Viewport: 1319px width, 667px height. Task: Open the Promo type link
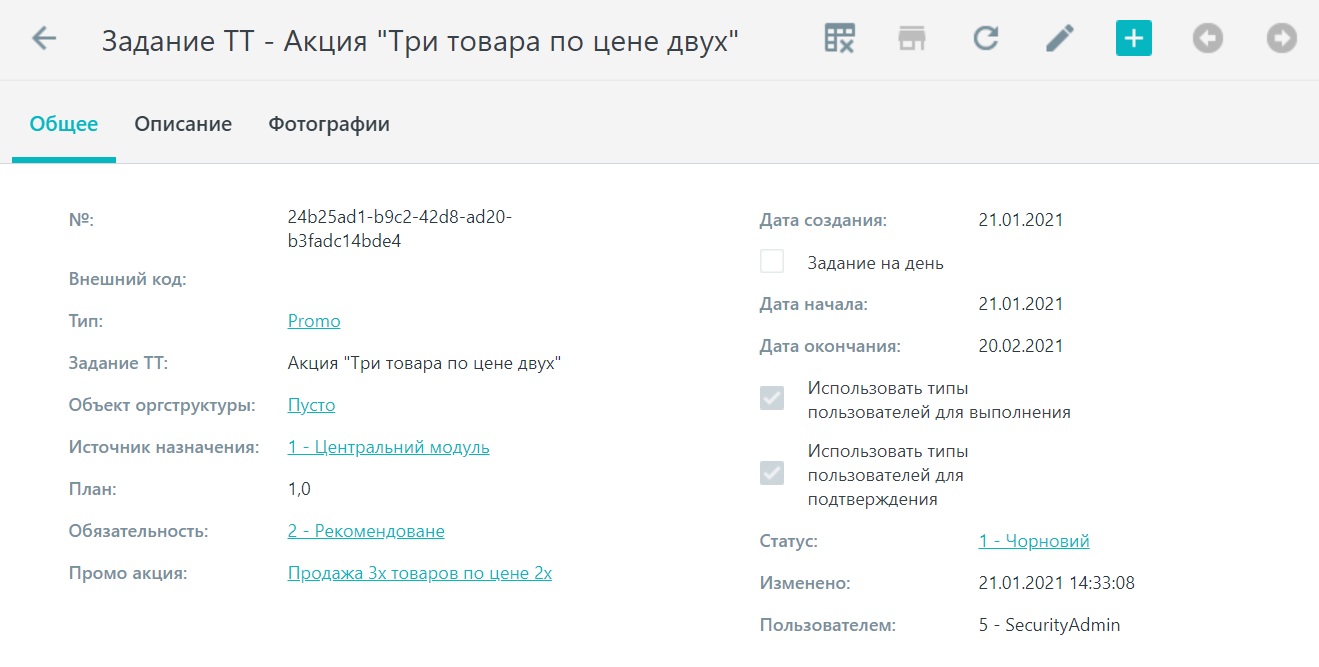pos(314,321)
